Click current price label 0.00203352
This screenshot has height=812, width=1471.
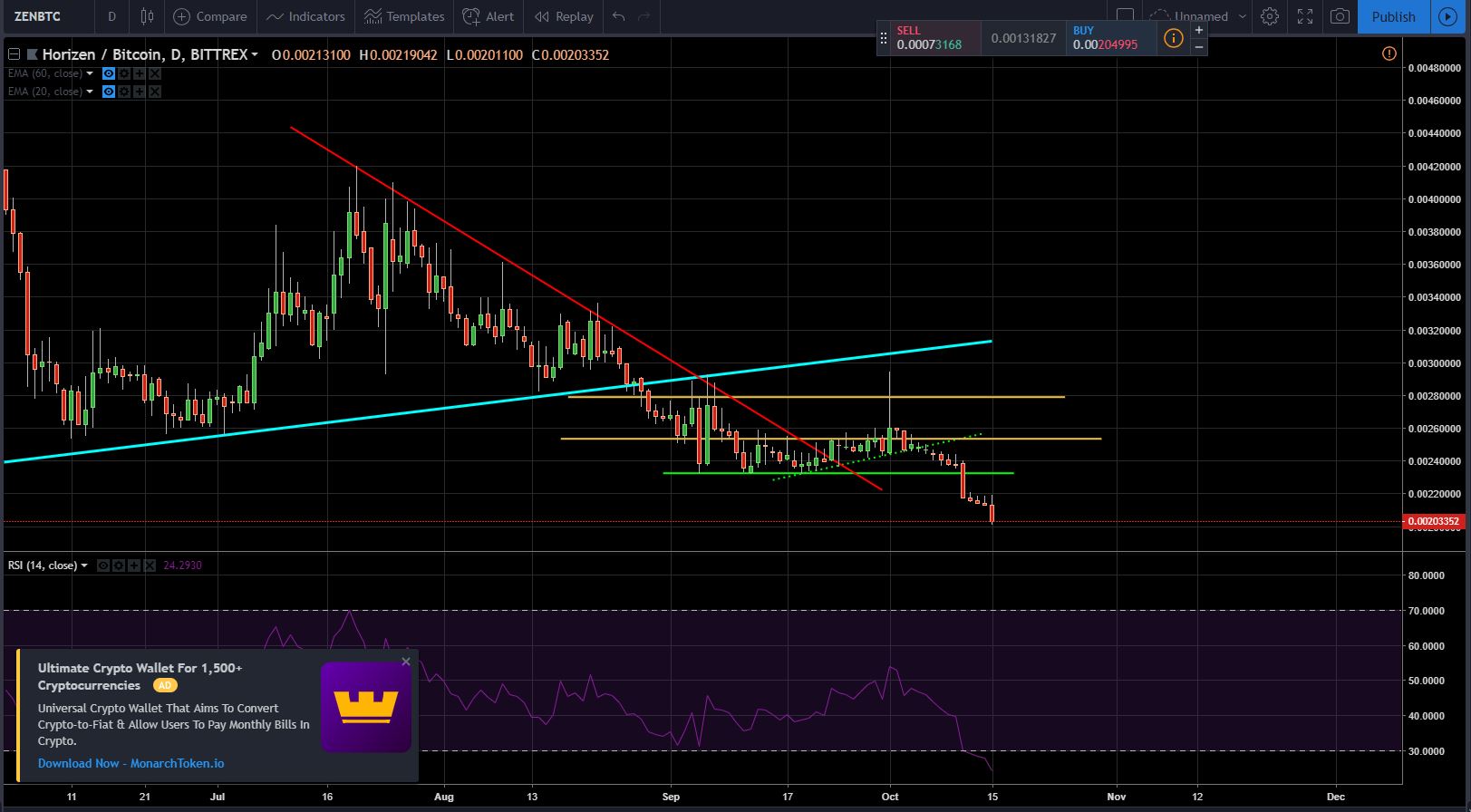pyautogui.click(x=1434, y=521)
